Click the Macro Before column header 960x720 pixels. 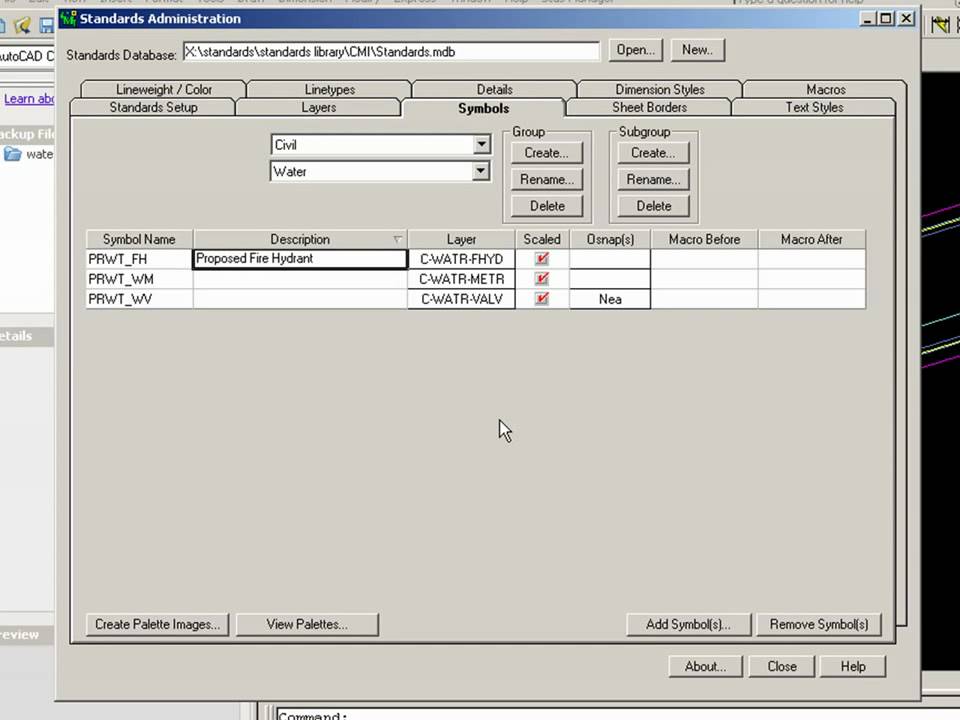[704, 239]
